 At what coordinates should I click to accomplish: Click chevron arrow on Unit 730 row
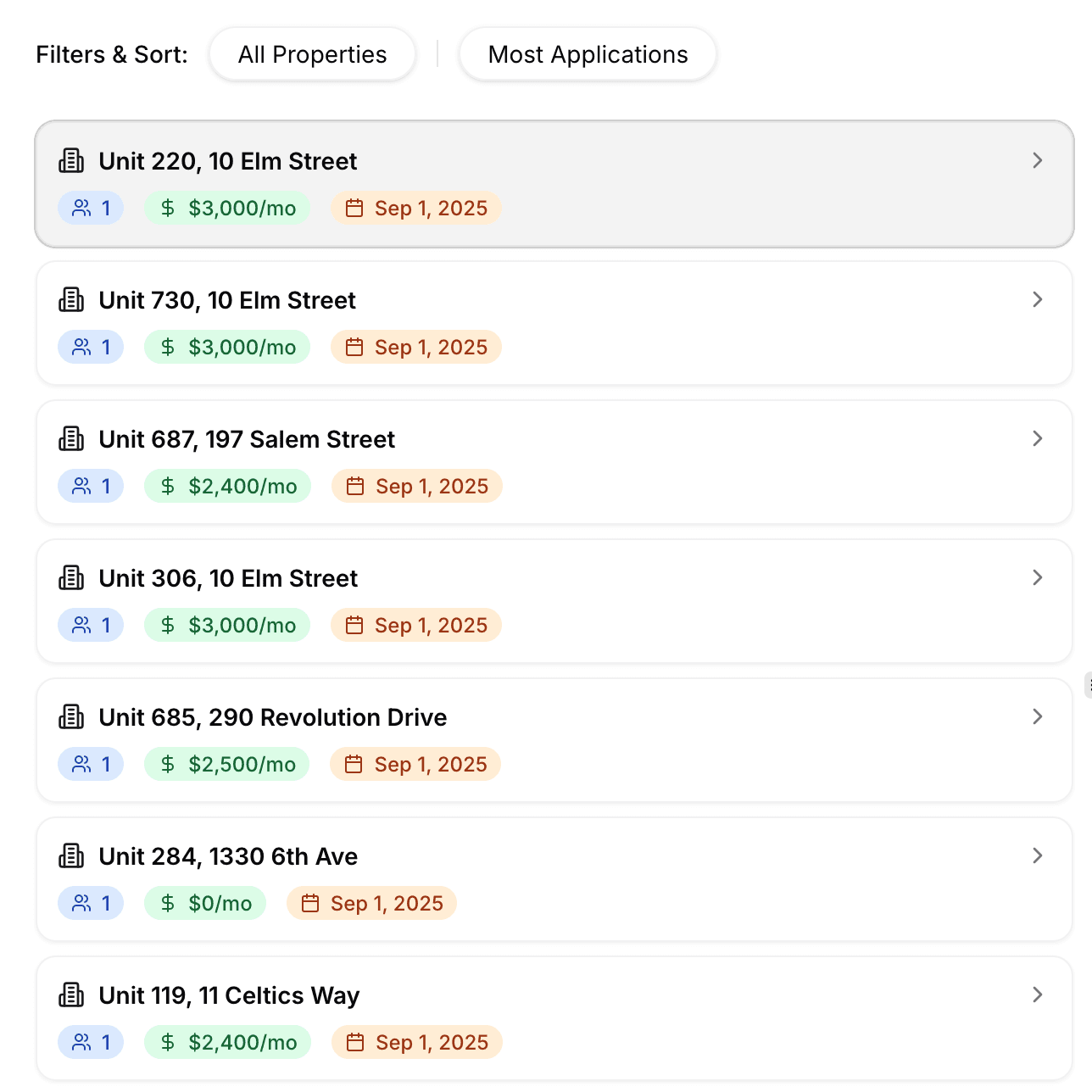(x=1037, y=299)
